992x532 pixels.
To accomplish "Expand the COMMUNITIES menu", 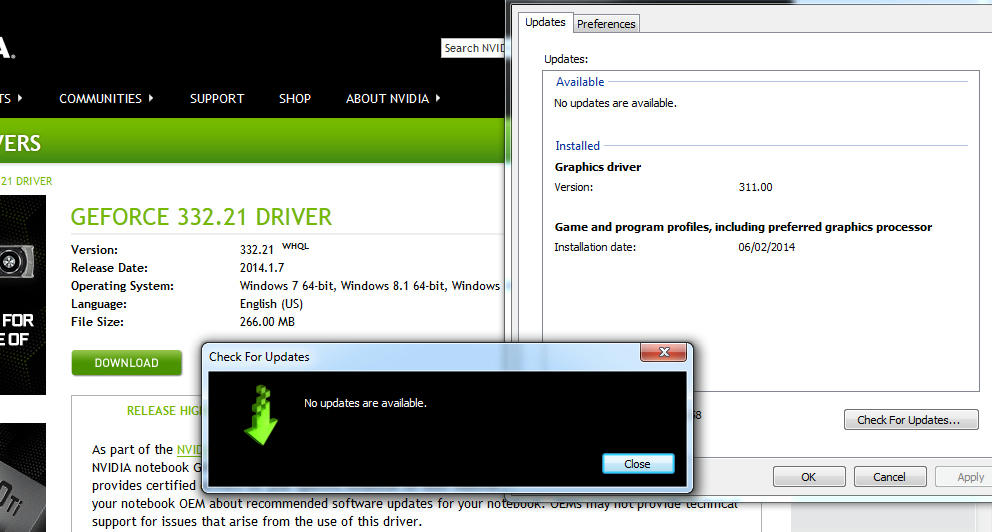I will point(106,98).
